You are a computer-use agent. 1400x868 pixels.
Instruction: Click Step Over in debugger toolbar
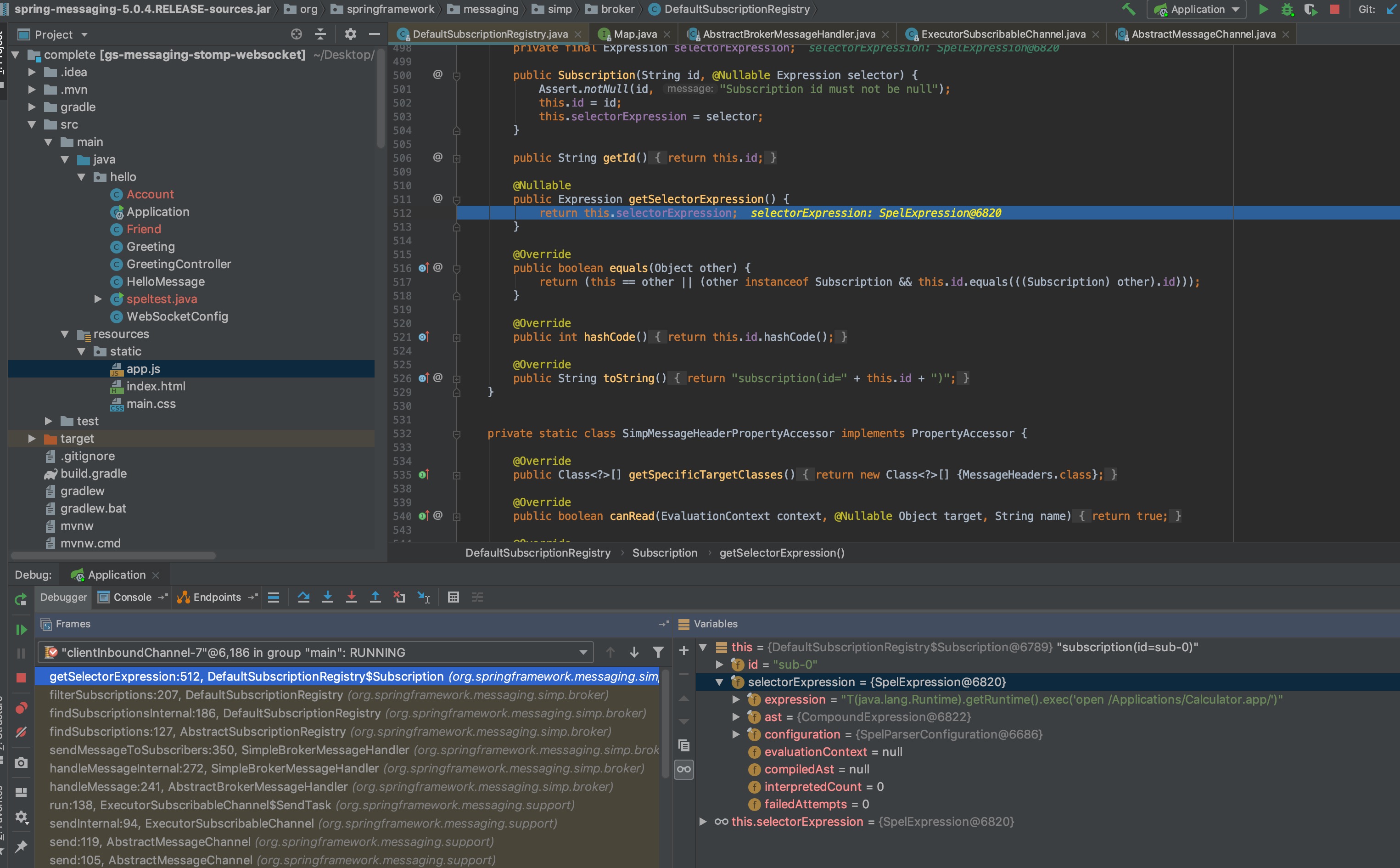(303, 597)
